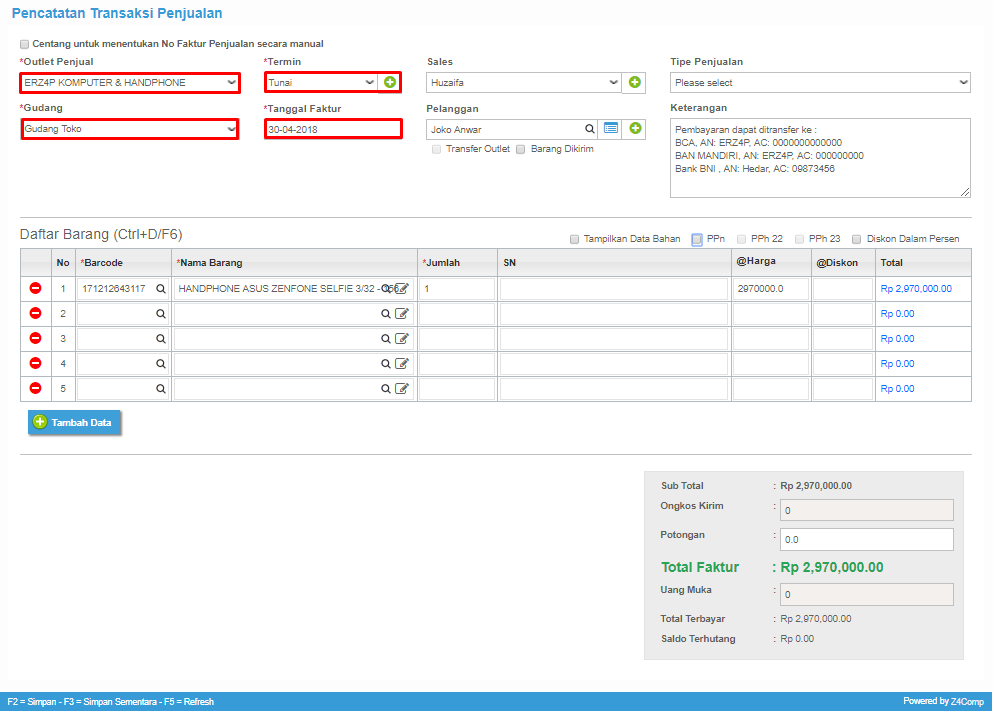
Task: Edit the item in row 3 via pencil icon
Action: [x=402, y=338]
